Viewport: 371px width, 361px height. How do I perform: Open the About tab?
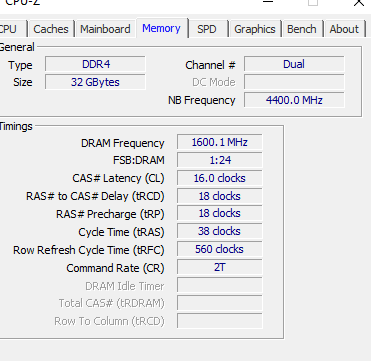(344, 29)
